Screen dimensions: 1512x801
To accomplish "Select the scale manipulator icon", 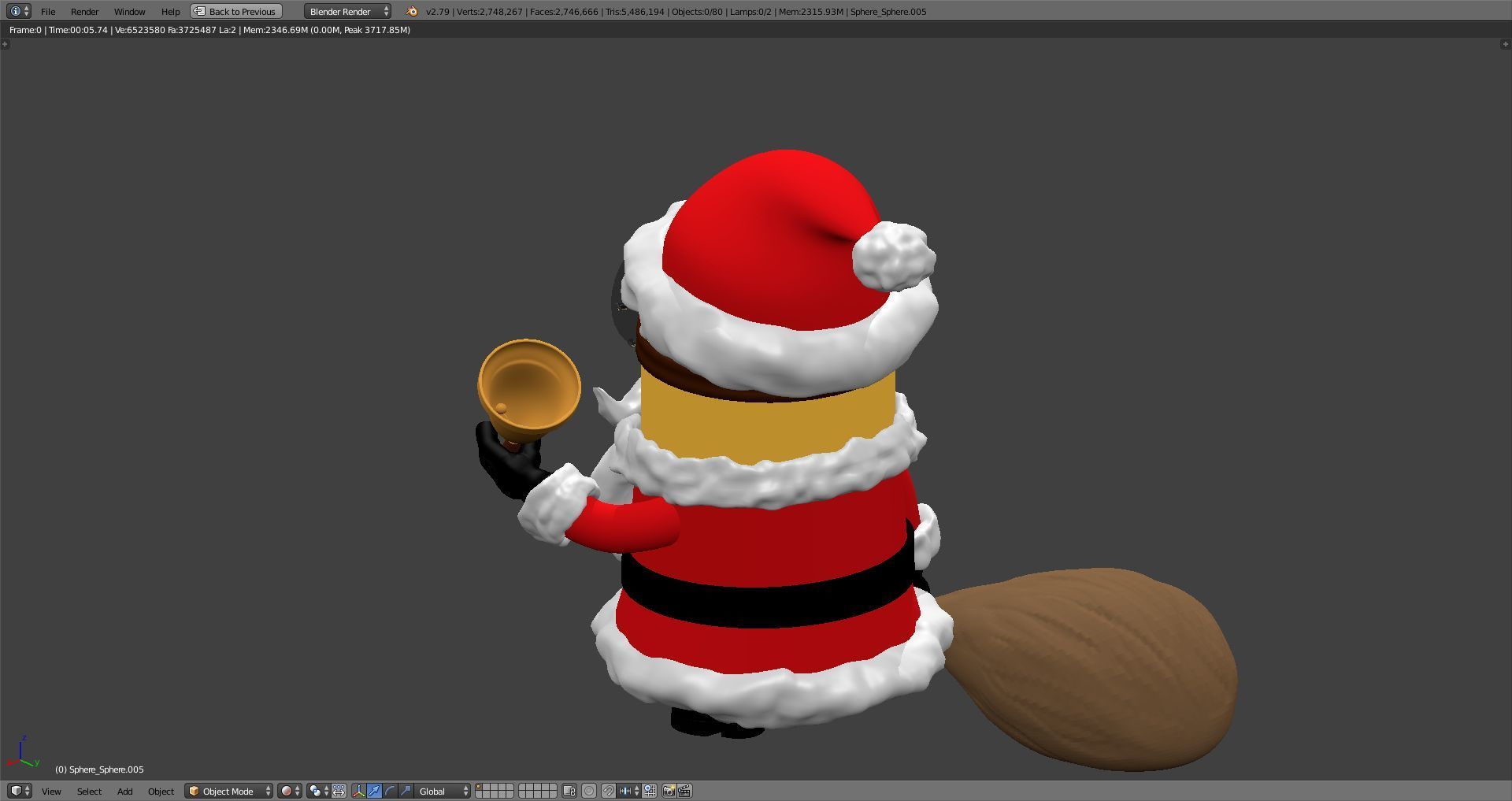I will click(x=406, y=791).
